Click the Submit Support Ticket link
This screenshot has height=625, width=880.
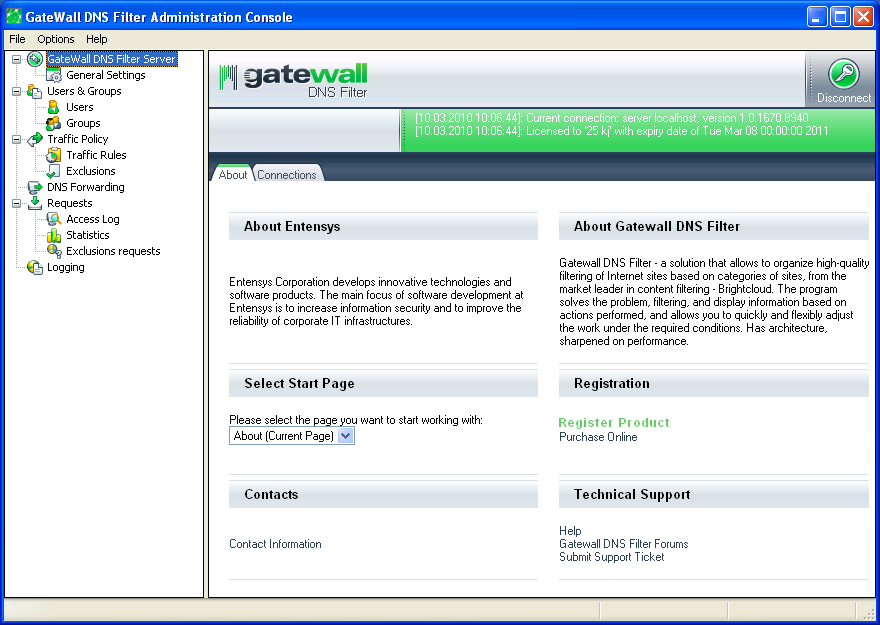point(612,557)
